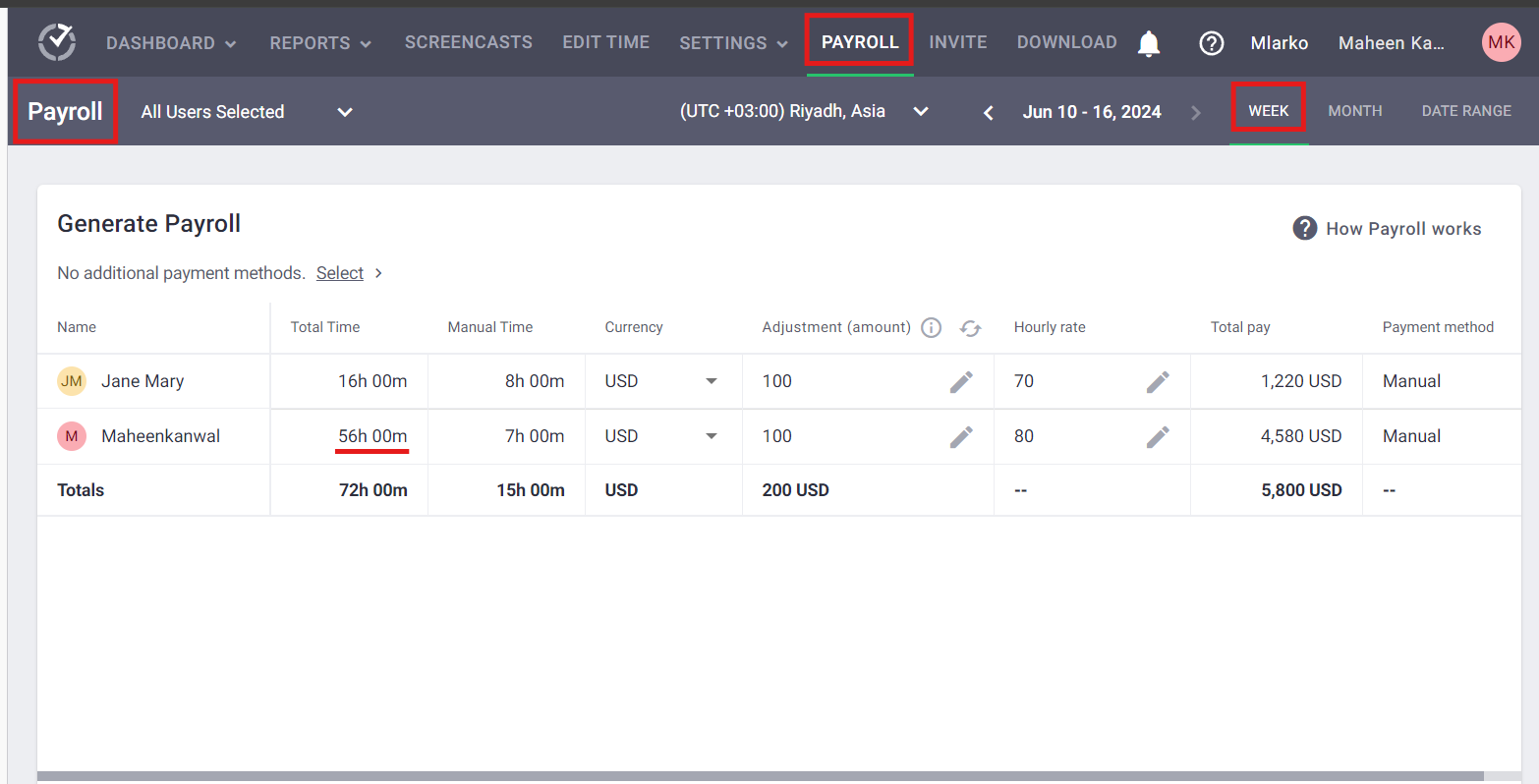Open the notifications bell

pos(1149,43)
